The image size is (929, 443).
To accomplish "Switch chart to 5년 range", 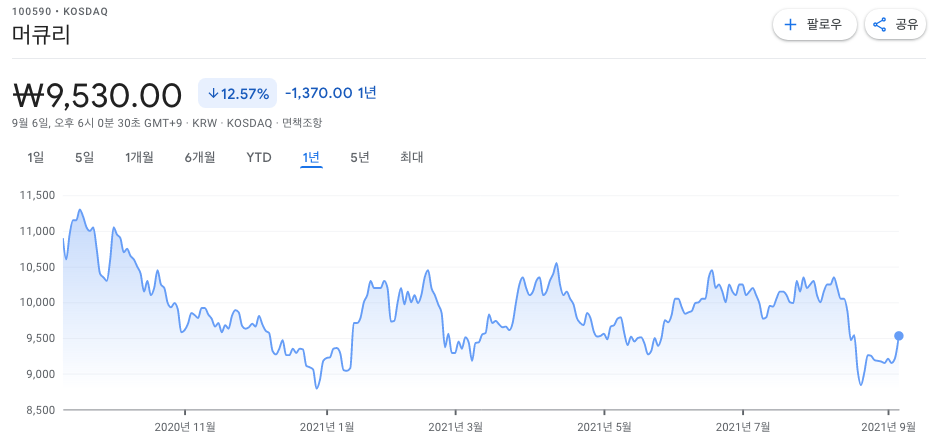I will [360, 158].
